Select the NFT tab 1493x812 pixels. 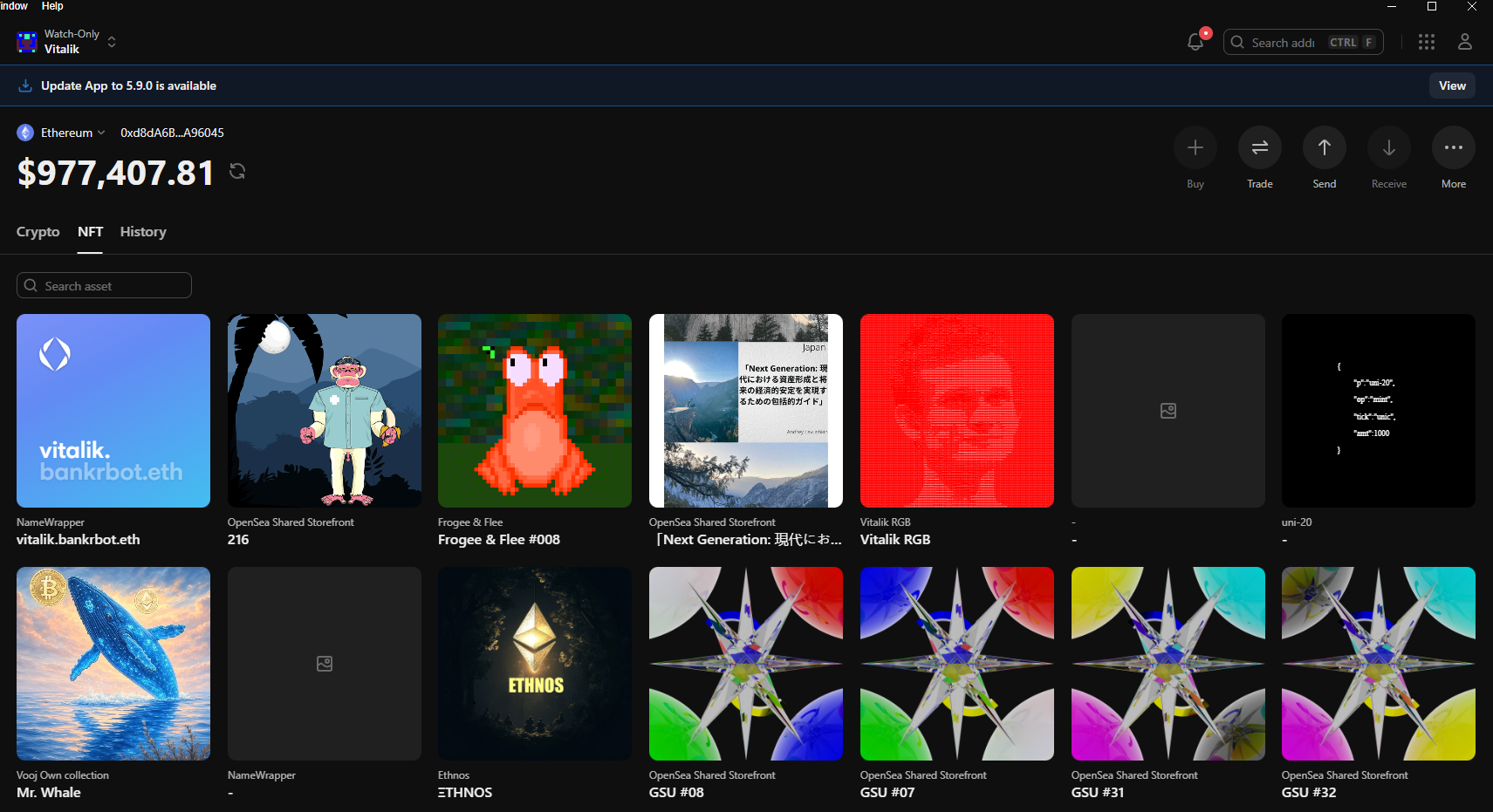90,232
